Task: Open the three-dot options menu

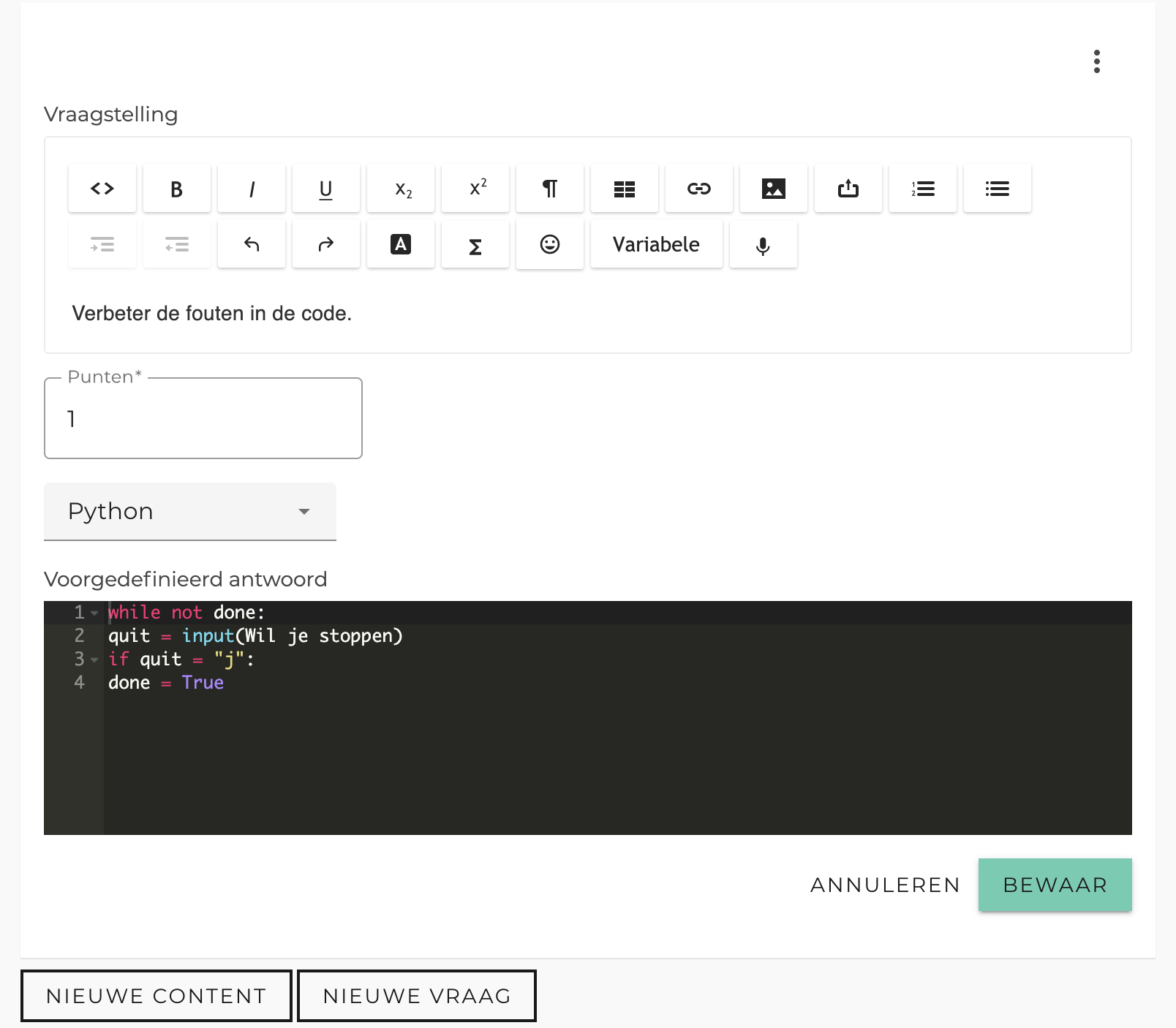Action: click(1096, 61)
